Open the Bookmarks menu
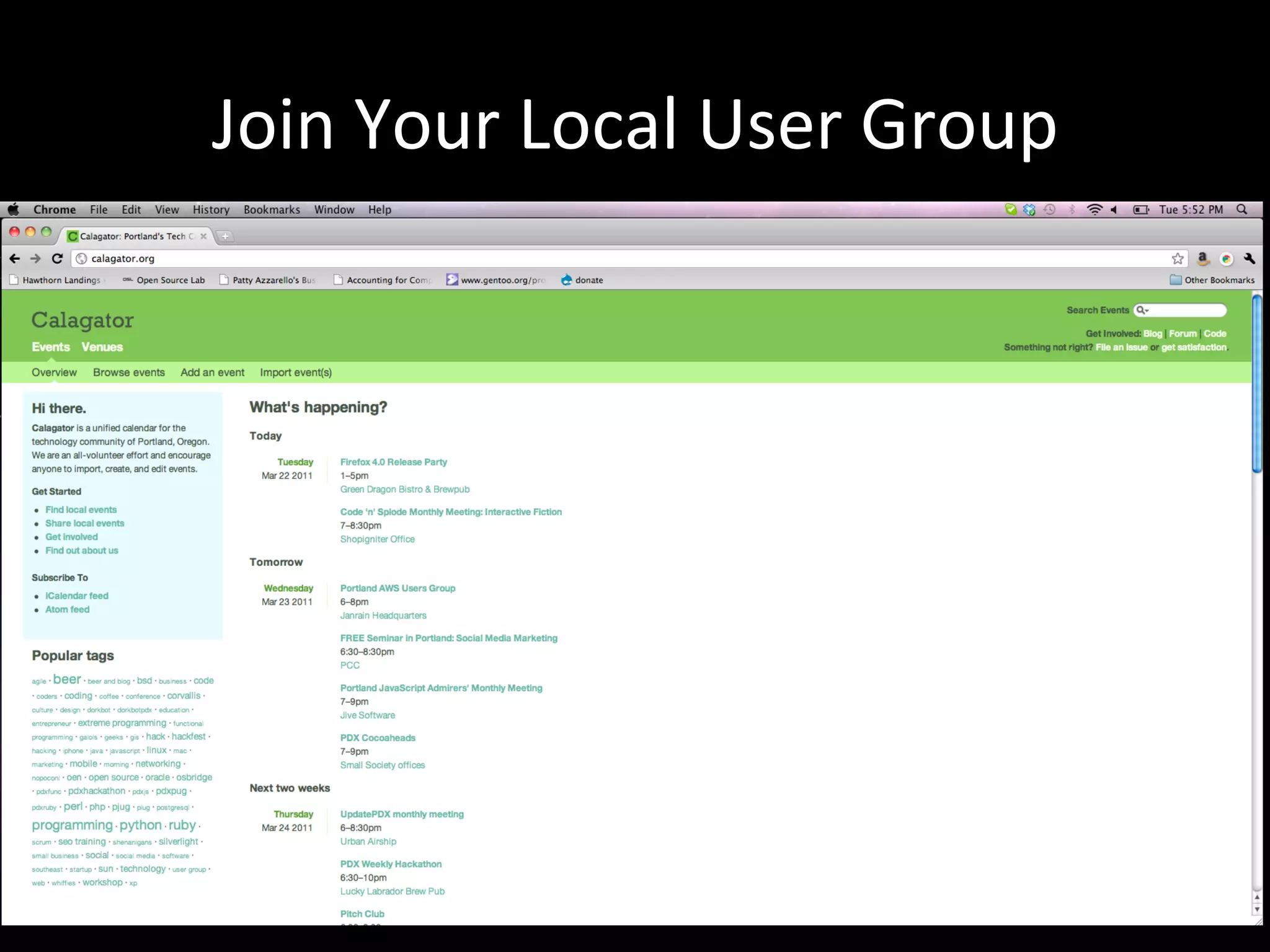Screen dimensions: 1270x952 [x=272, y=209]
